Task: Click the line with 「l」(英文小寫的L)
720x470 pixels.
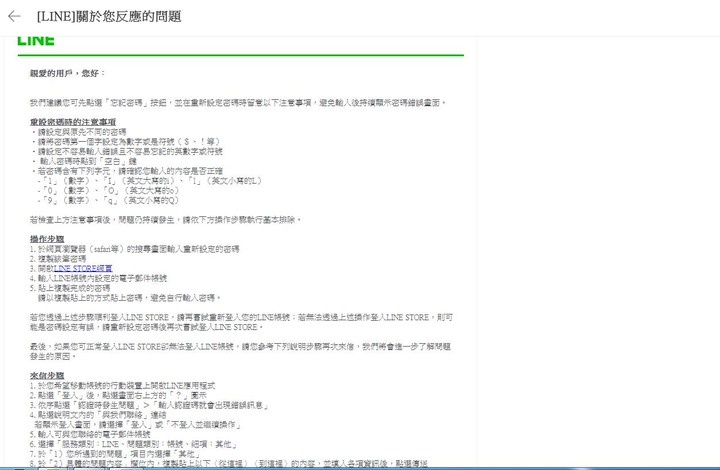Action: click(150, 181)
